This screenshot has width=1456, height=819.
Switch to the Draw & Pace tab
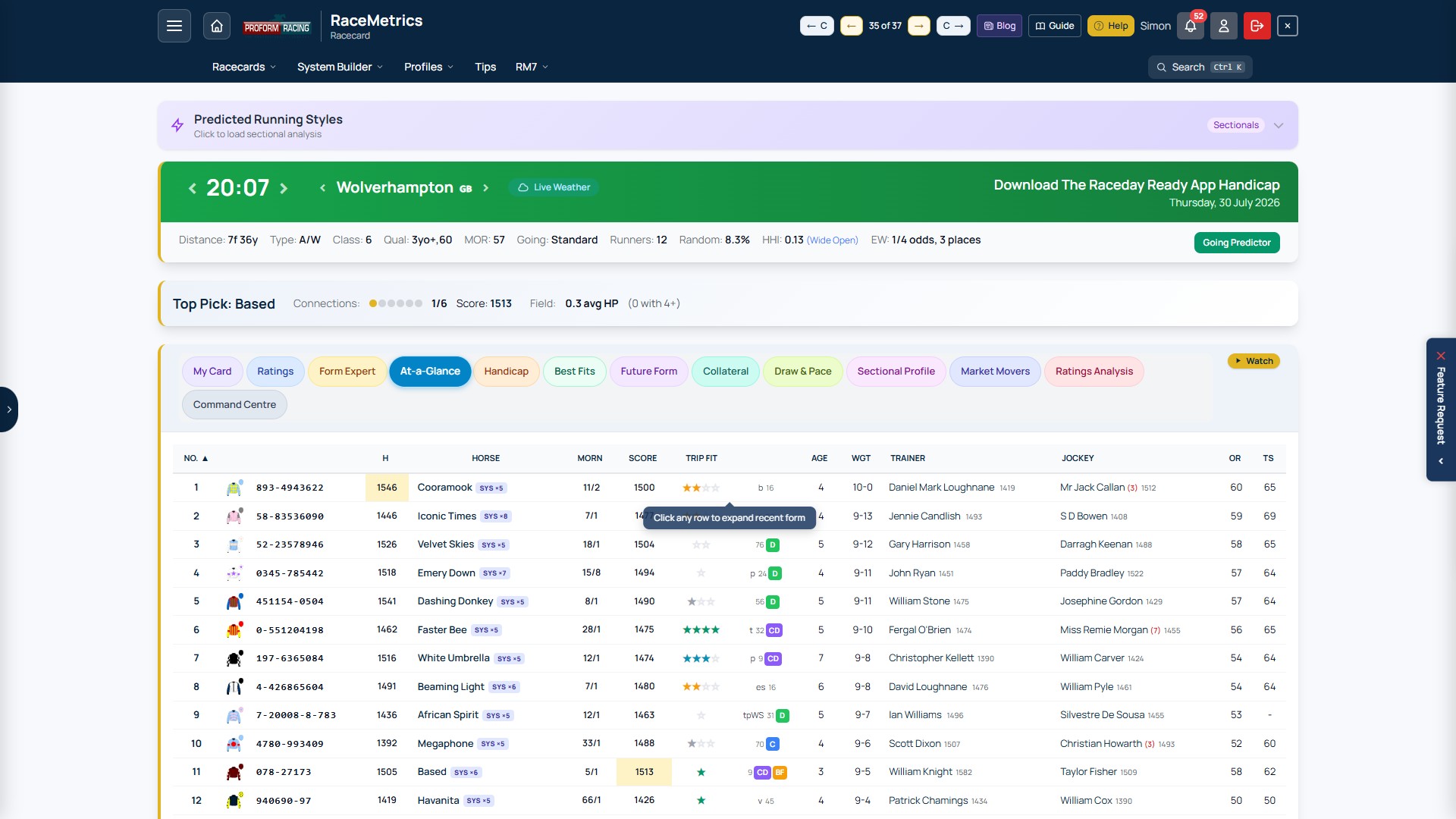[802, 372]
